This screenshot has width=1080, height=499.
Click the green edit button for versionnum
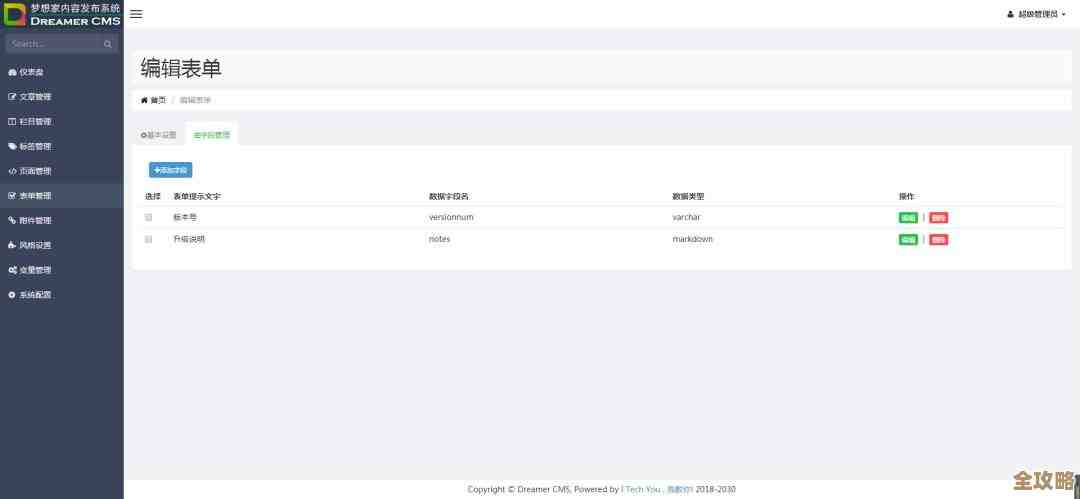coord(908,217)
